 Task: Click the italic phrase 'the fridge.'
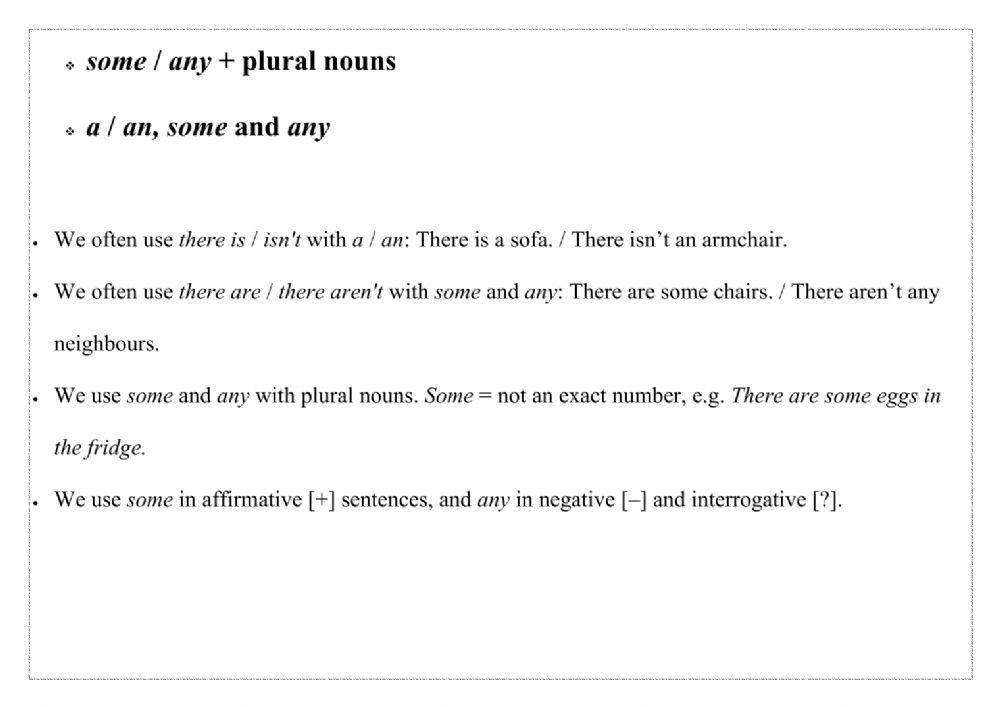coord(100,449)
